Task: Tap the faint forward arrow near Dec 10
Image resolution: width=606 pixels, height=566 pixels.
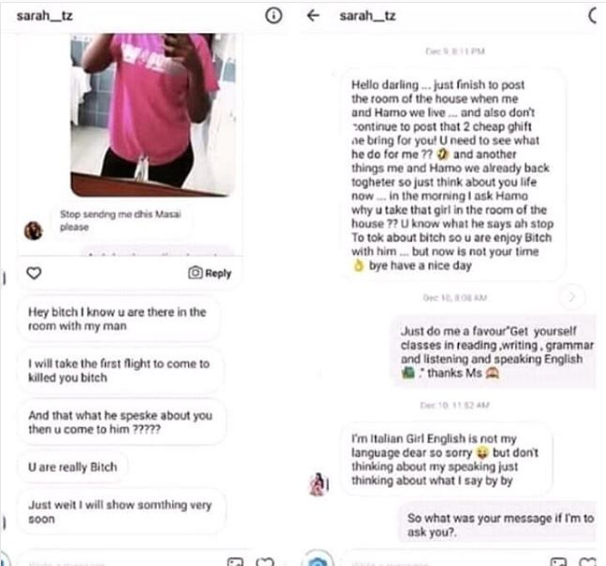Action: pyautogui.click(x=572, y=297)
